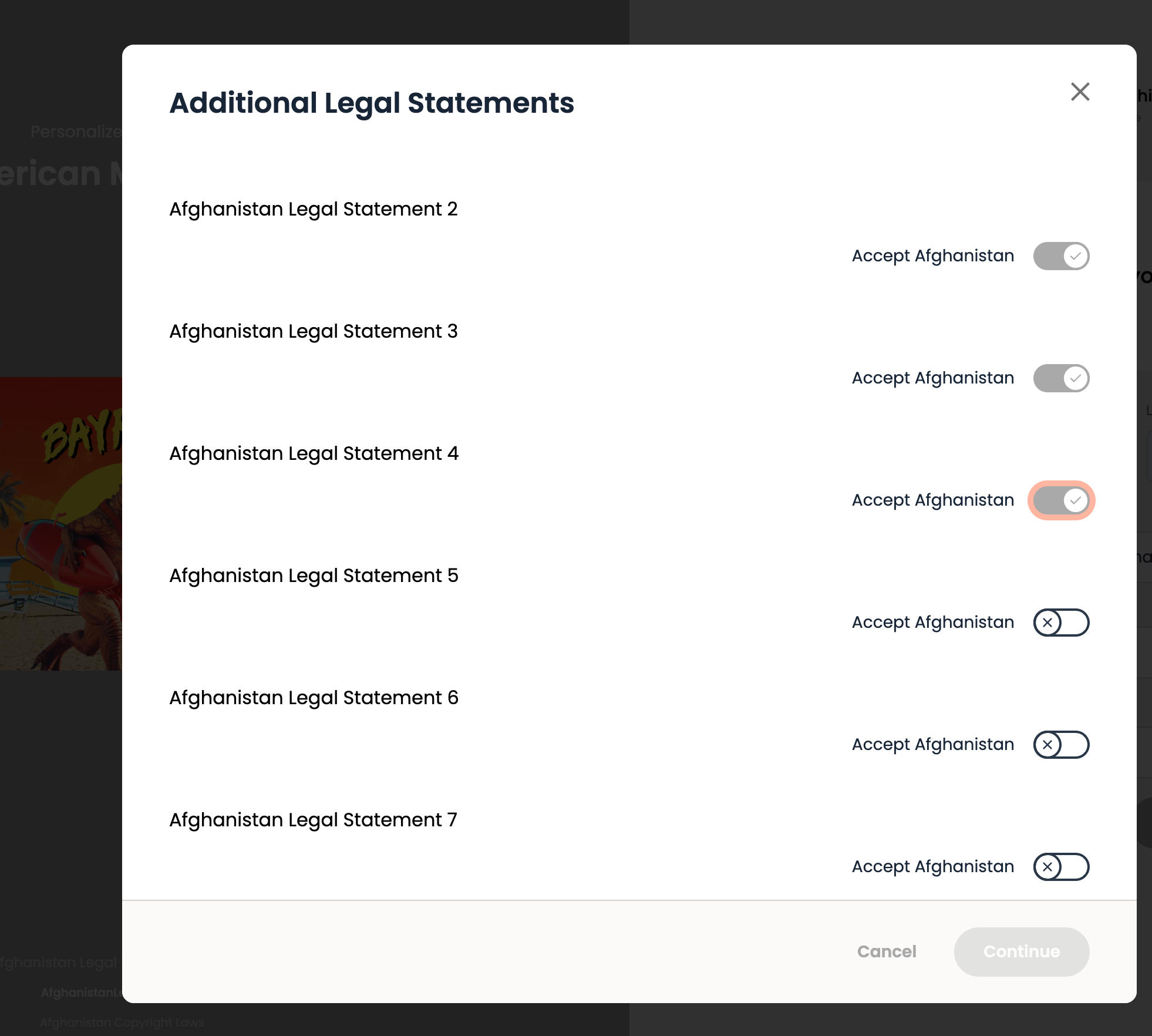Enable the toggle for Legal Statement 7
This screenshot has width=1152, height=1036.
(1061, 867)
